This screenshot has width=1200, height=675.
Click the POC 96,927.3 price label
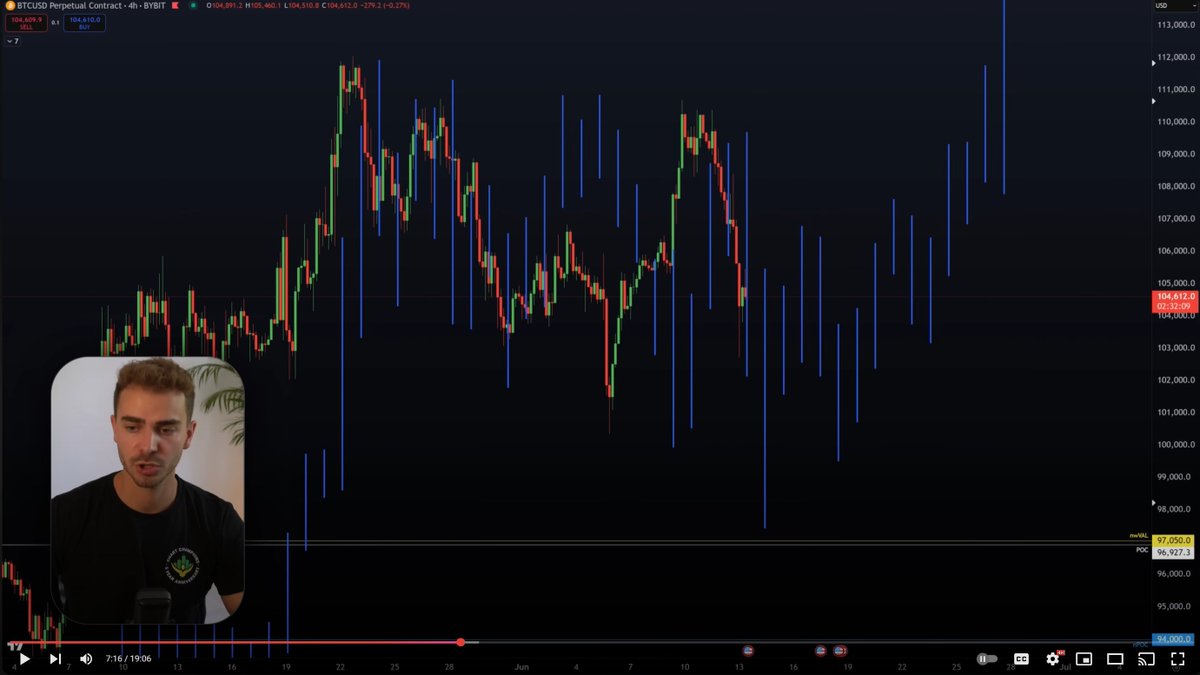(x=1174, y=552)
